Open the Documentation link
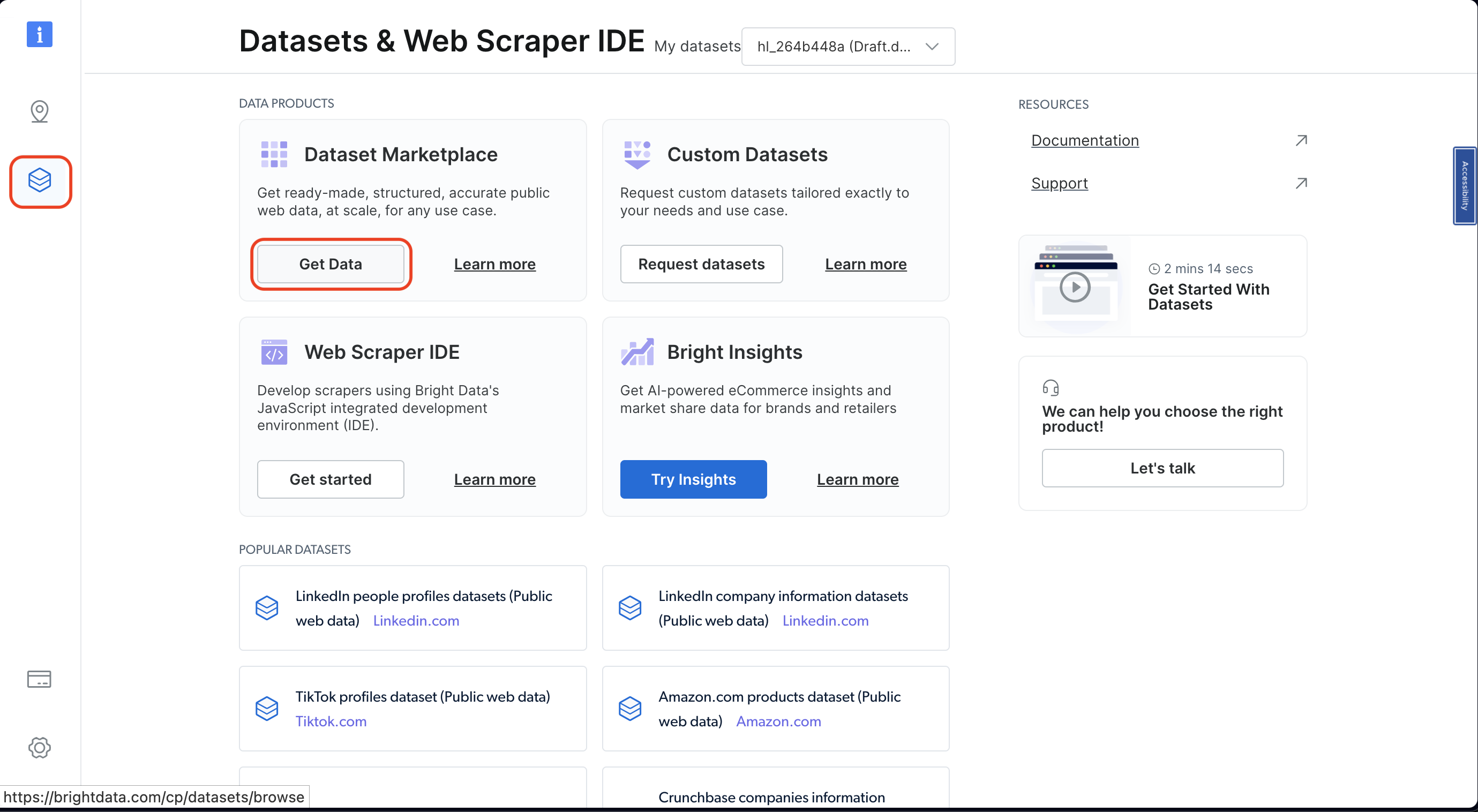 1084,140
